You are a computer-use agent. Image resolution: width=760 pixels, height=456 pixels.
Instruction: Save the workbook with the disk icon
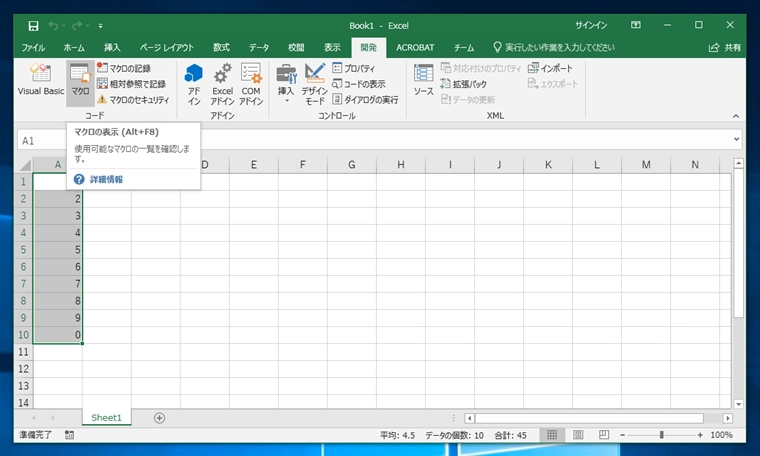click(33, 26)
